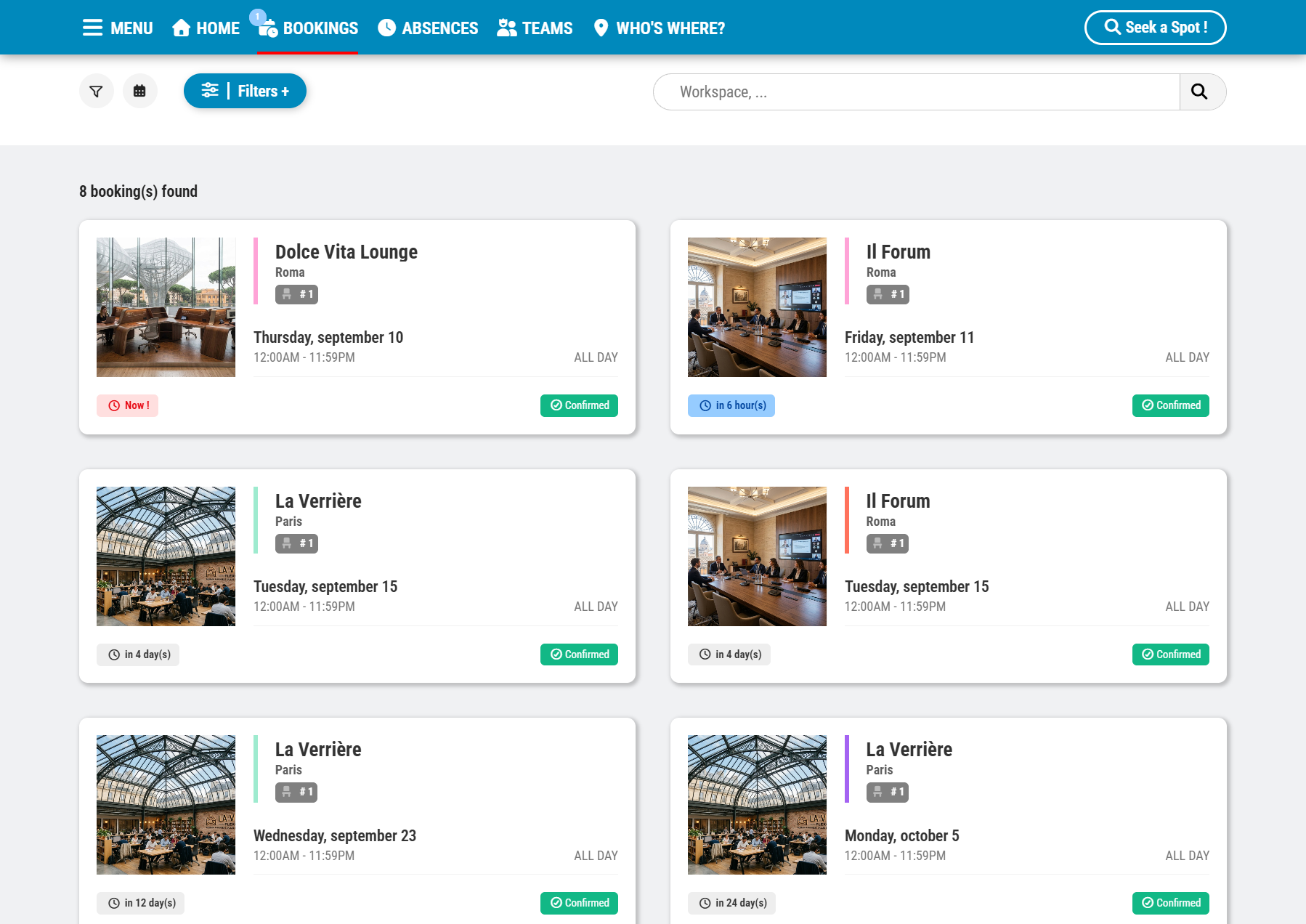Click Confirmed on Friday september 11 booking
This screenshot has height=924, width=1306.
(x=1171, y=405)
